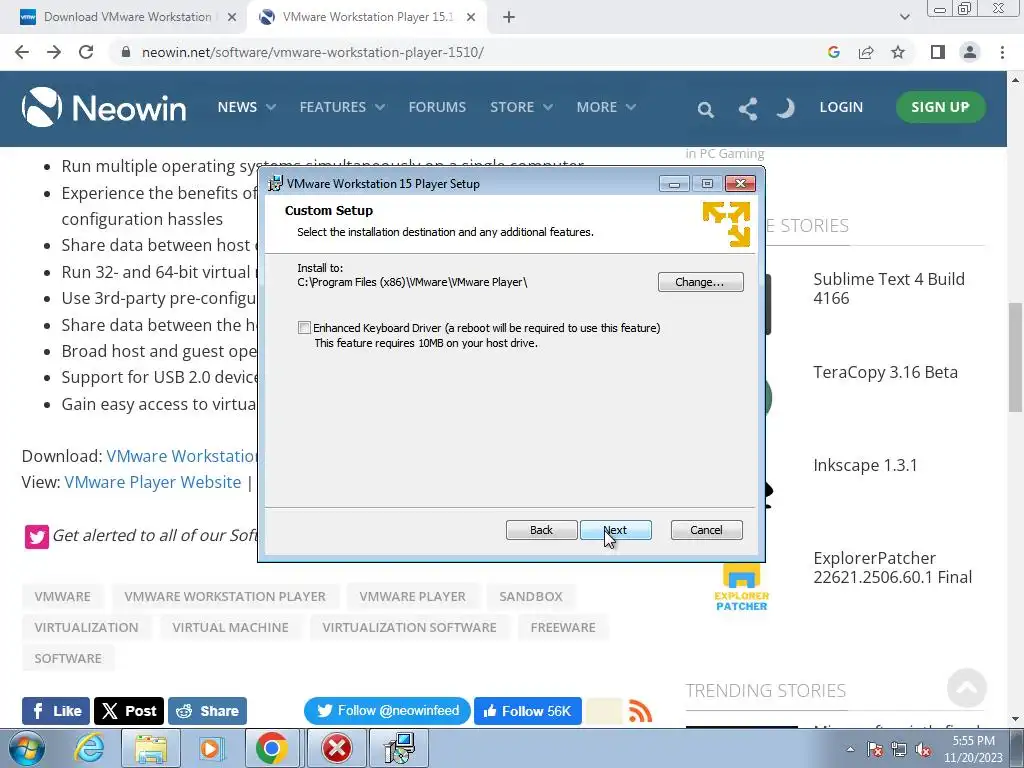Open the VMware Workstation download link
Screen dimensions: 1024x768
pyautogui.click(x=182, y=456)
